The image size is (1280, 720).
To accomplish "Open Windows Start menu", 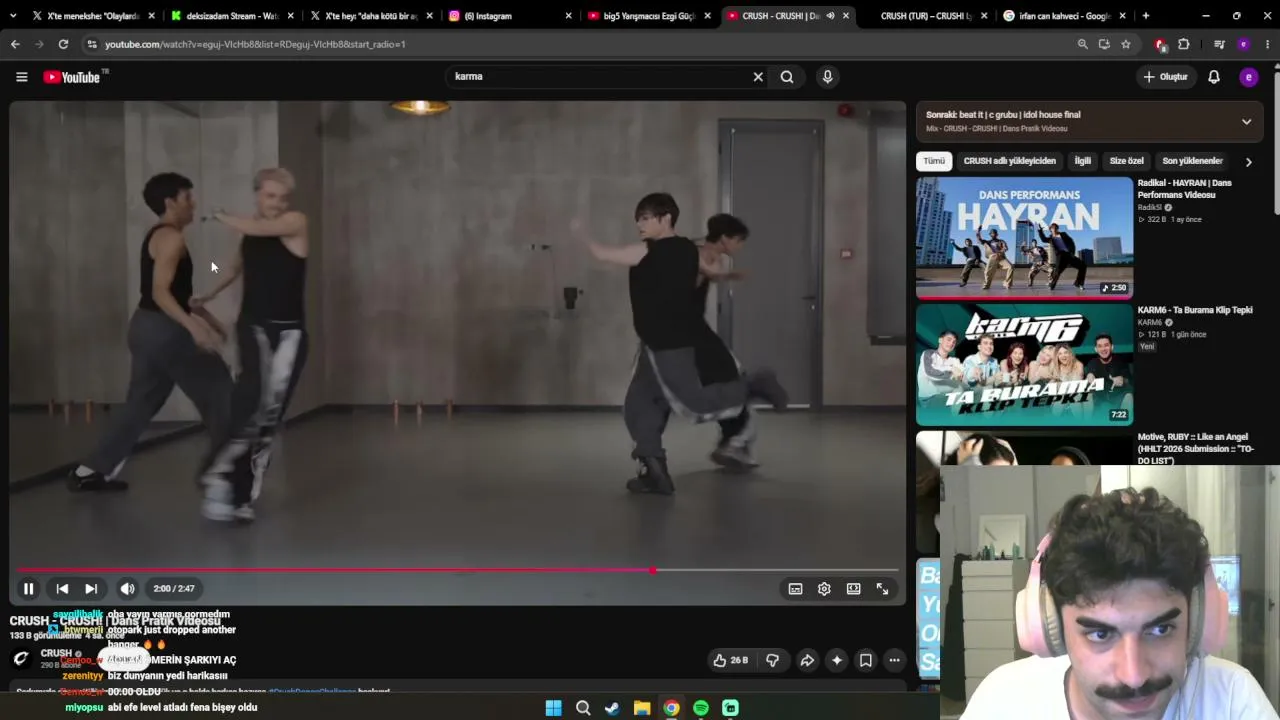I will point(553,708).
